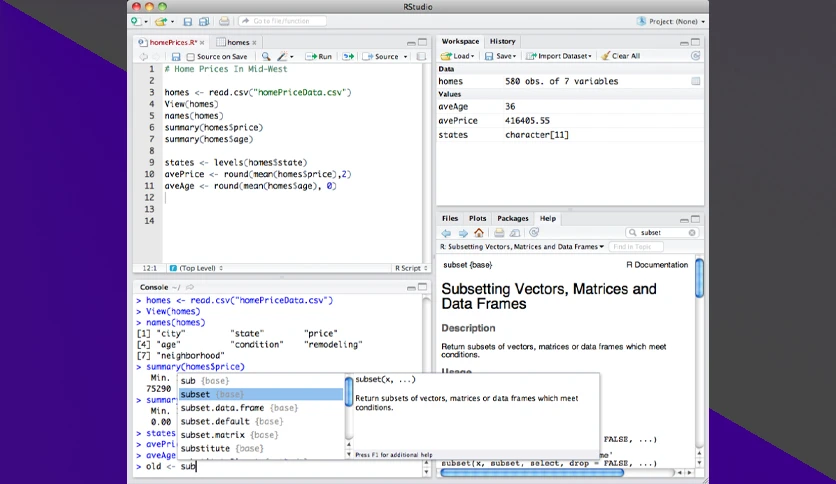Go to Help home page
Screen dimensions: 836x484
pyautogui.click(x=479, y=233)
